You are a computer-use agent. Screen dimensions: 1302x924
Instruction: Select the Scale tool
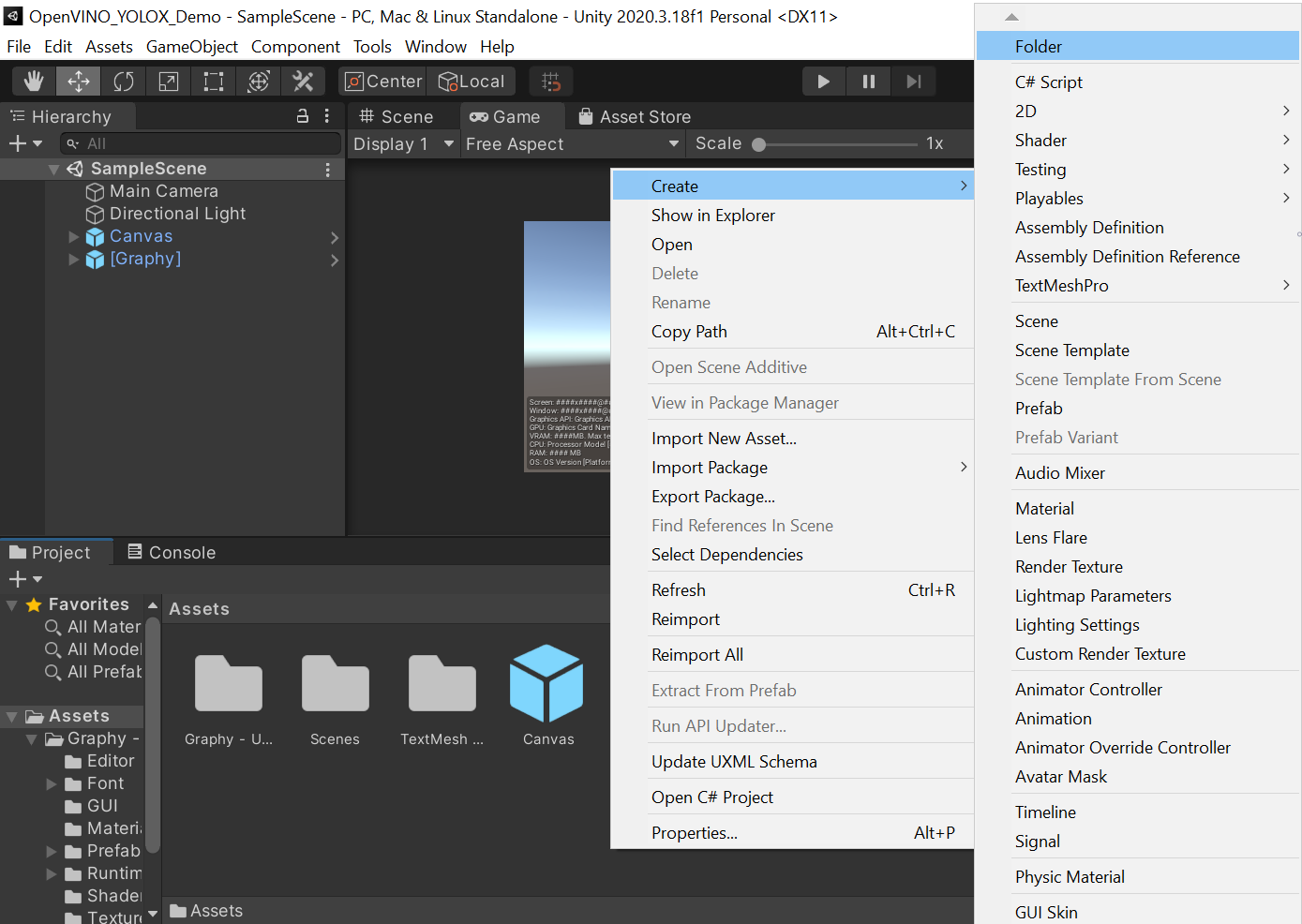(x=169, y=82)
